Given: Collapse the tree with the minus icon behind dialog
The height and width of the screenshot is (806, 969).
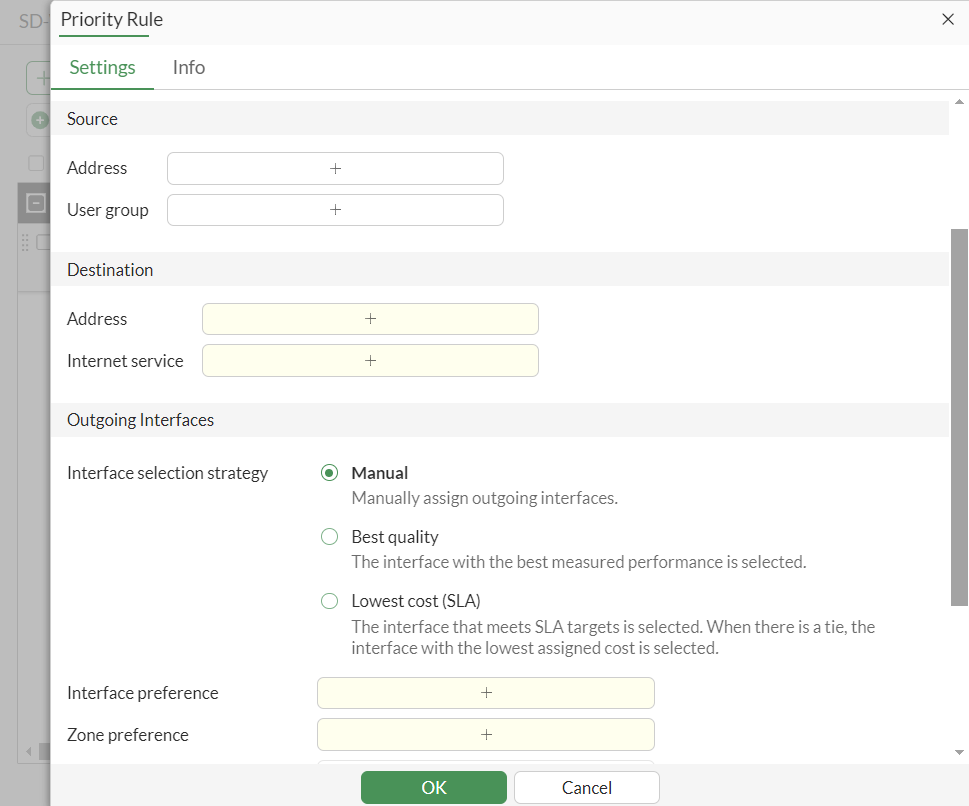Looking at the screenshot, I should click(35, 203).
